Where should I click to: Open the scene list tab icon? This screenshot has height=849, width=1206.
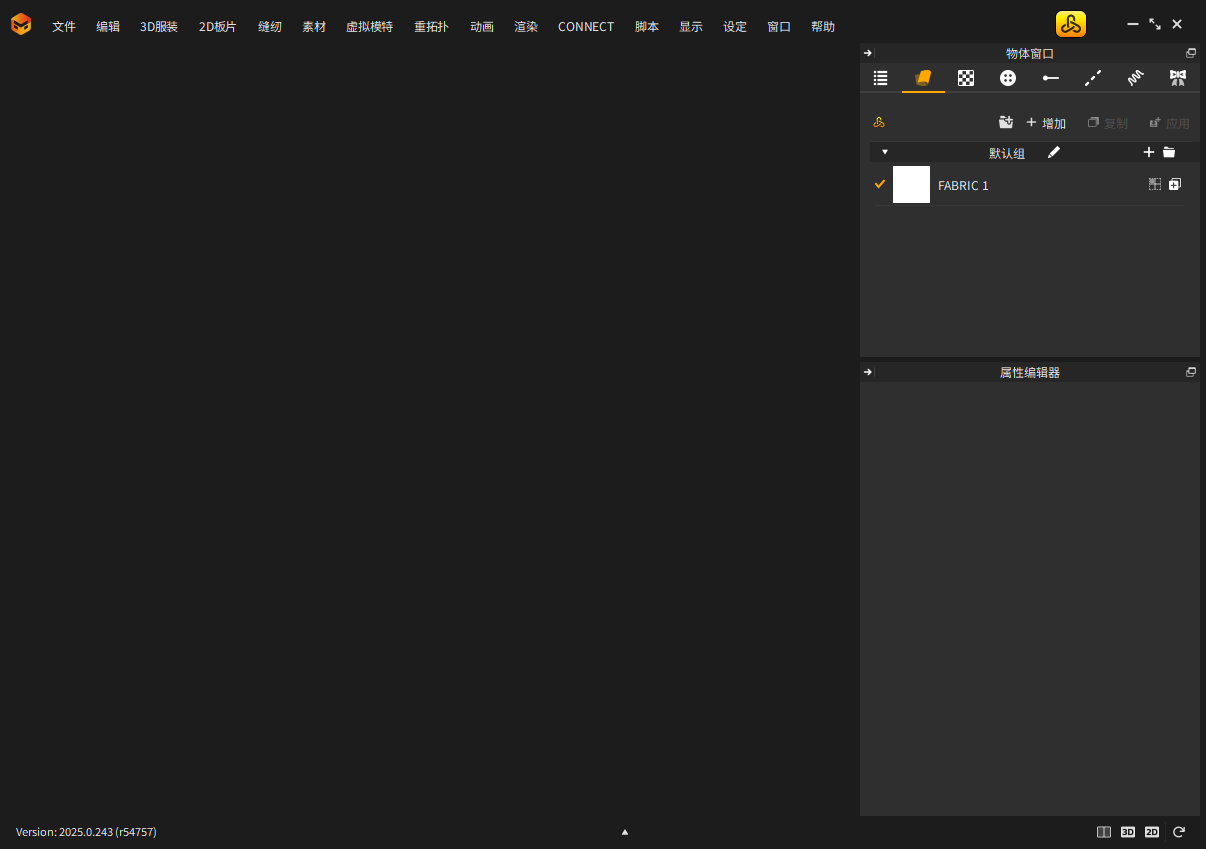(880, 78)
